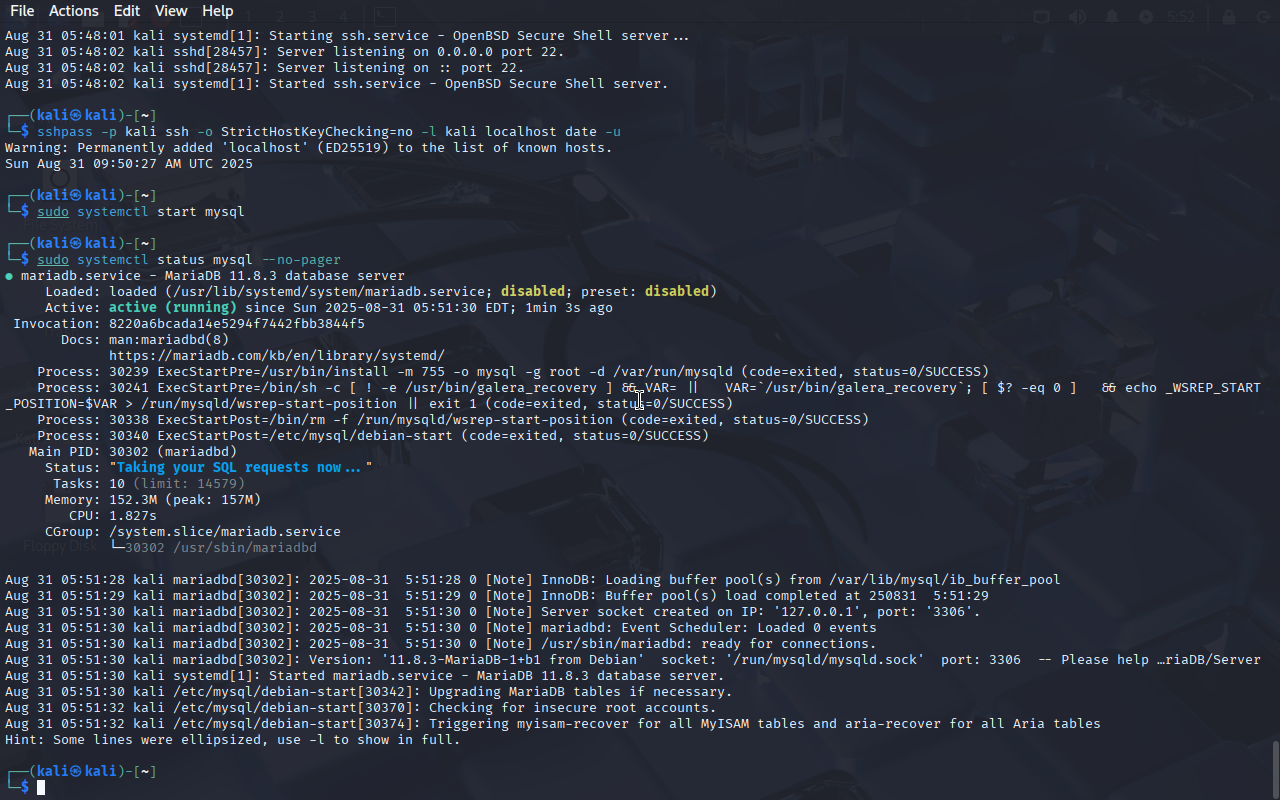
Task: Open the File menu
Action: [x=22, y=11]
